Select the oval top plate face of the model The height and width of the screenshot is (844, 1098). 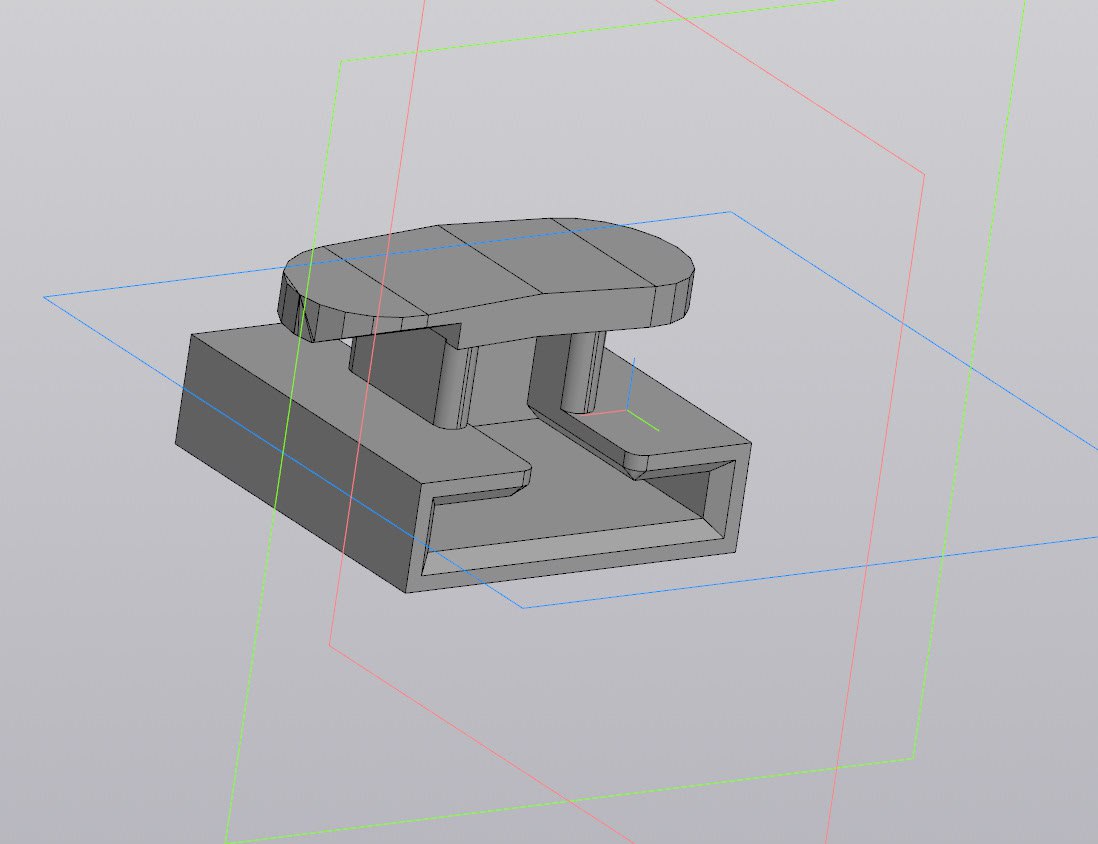[x=490, y=270]
